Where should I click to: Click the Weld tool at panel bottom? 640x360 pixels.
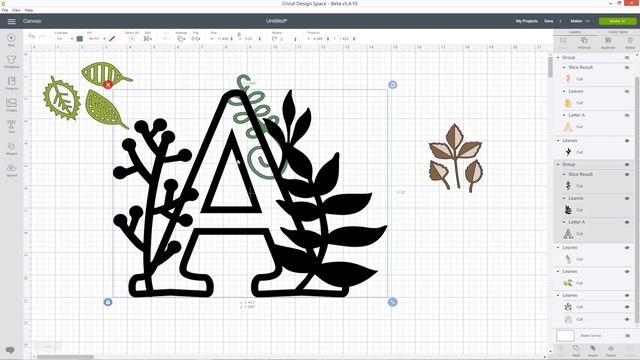coord(576,351)
